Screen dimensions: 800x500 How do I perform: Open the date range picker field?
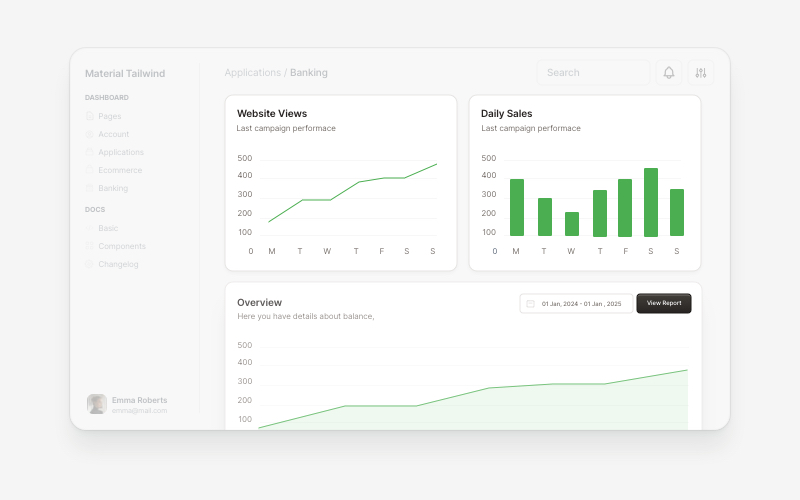point(576,304)
